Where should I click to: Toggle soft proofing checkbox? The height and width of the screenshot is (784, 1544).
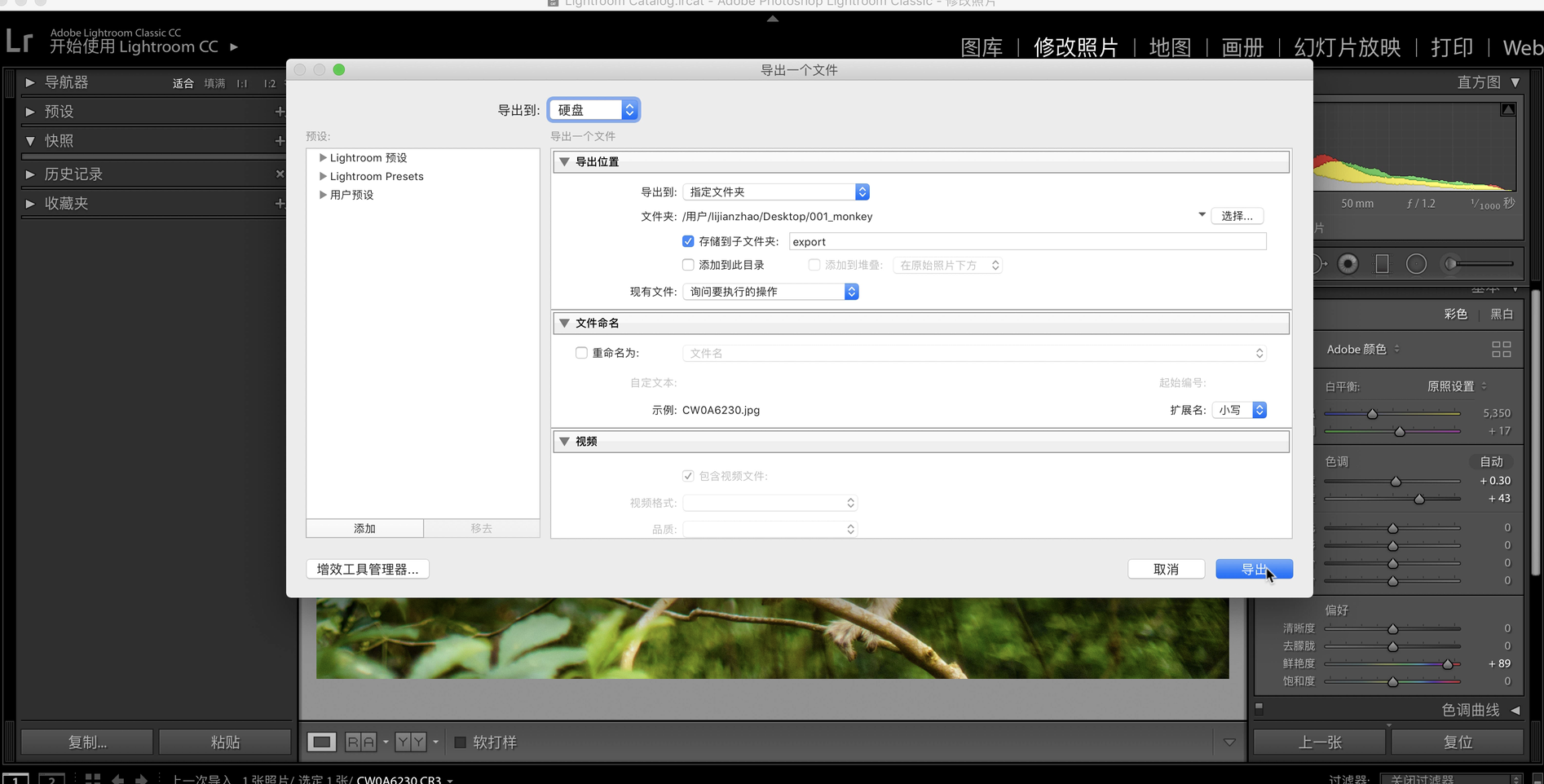pos(460,742)
